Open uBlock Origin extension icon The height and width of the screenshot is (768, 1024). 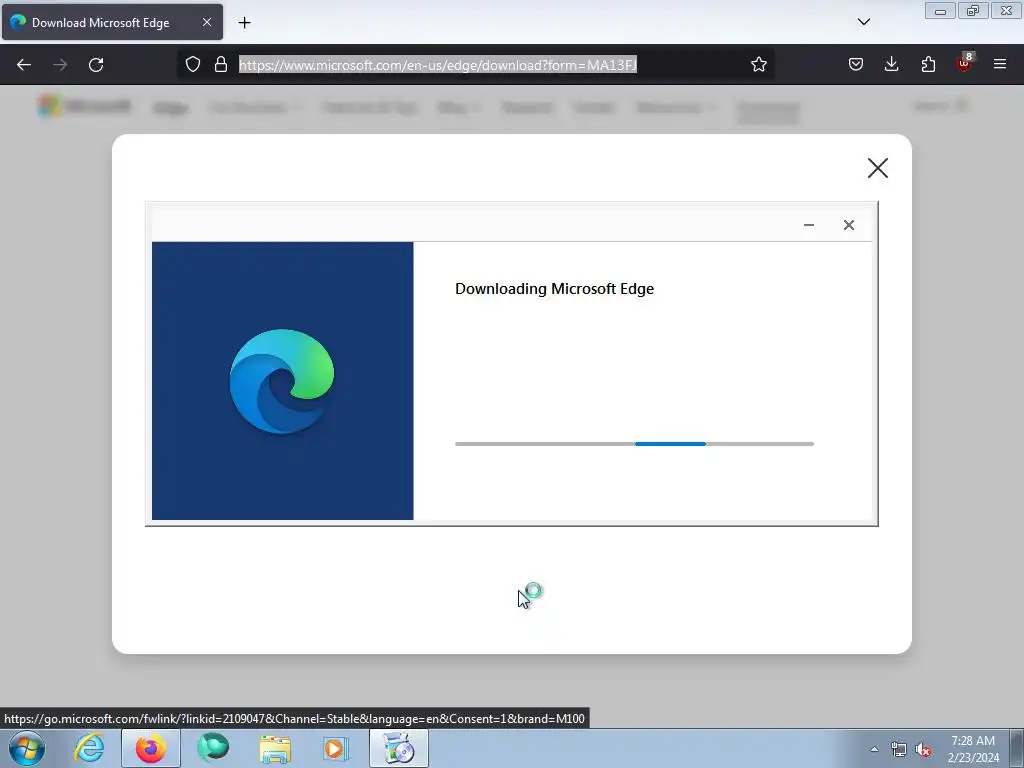tap(964, 63)
